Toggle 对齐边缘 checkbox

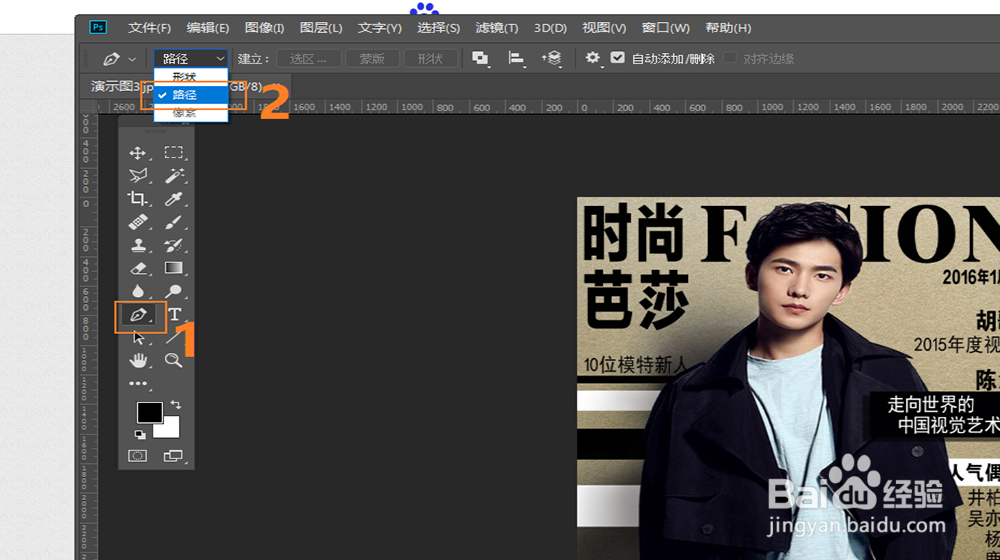click(x=730, y=58)
